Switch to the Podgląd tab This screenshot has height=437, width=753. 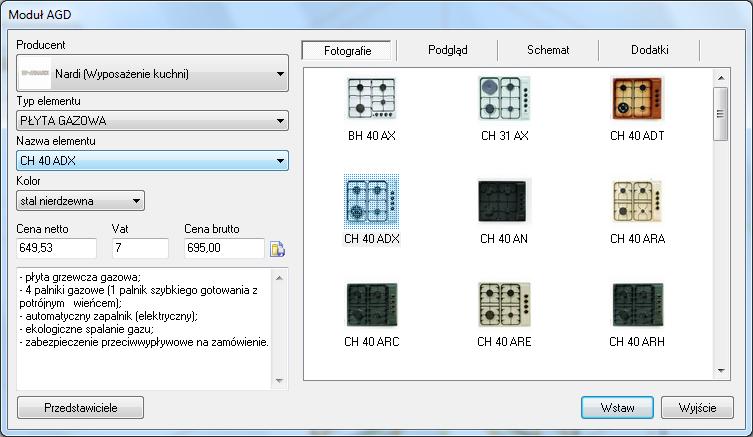[448, 50]
